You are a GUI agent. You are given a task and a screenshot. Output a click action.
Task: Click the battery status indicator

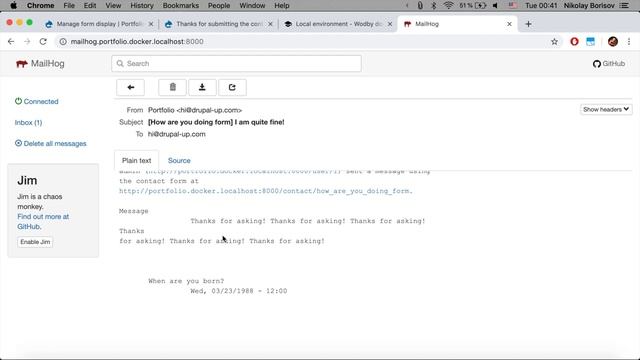[x=473, y=6]
